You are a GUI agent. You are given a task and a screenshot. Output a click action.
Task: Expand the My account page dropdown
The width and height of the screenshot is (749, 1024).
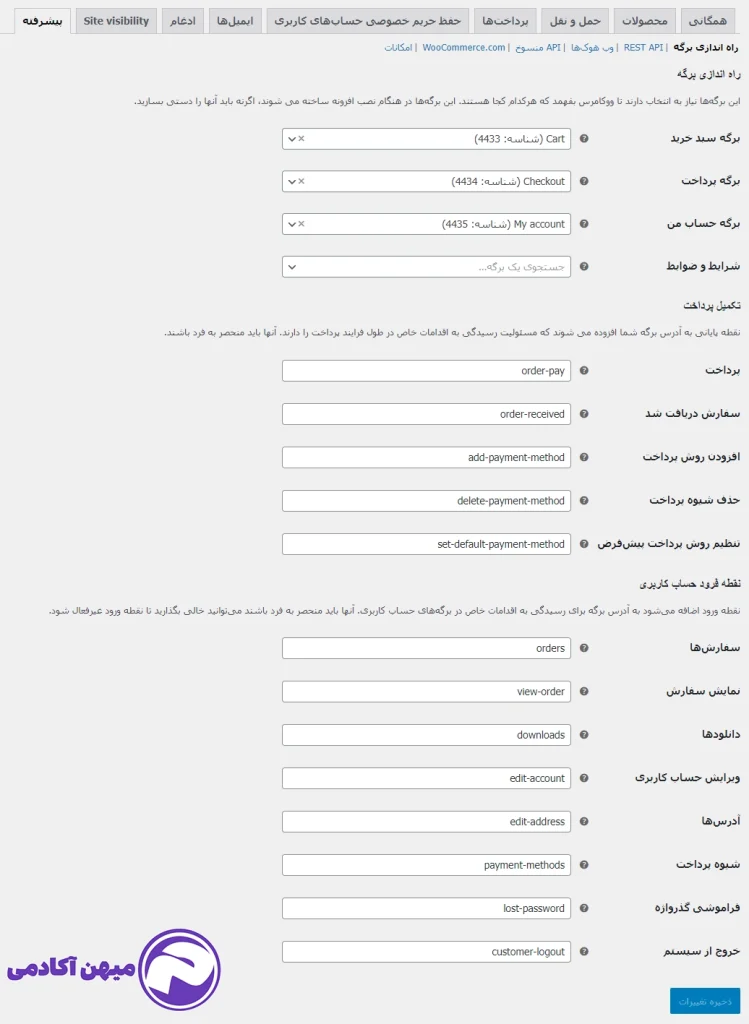[291, 224]
